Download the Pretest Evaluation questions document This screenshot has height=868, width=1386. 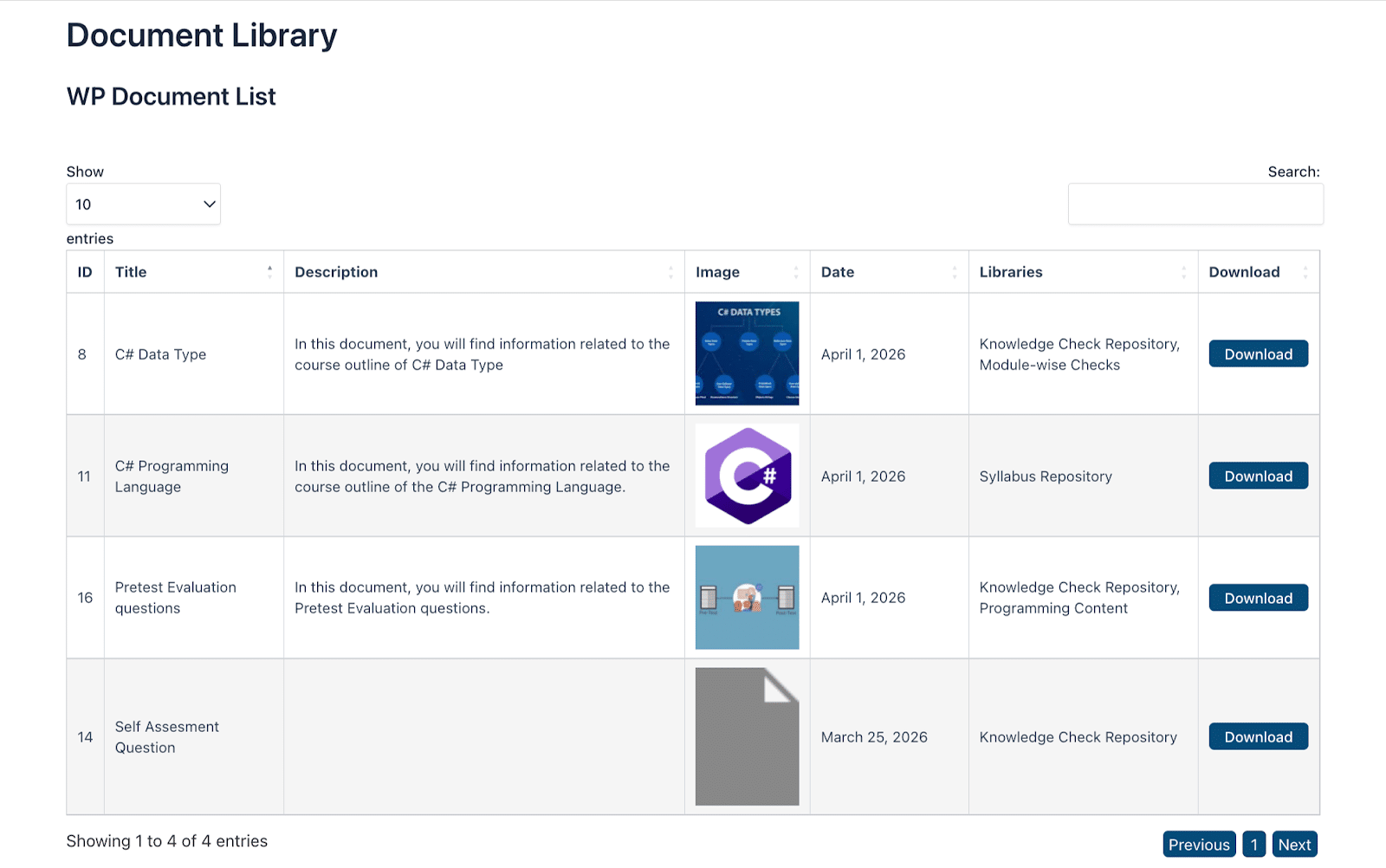[1259, 598]
